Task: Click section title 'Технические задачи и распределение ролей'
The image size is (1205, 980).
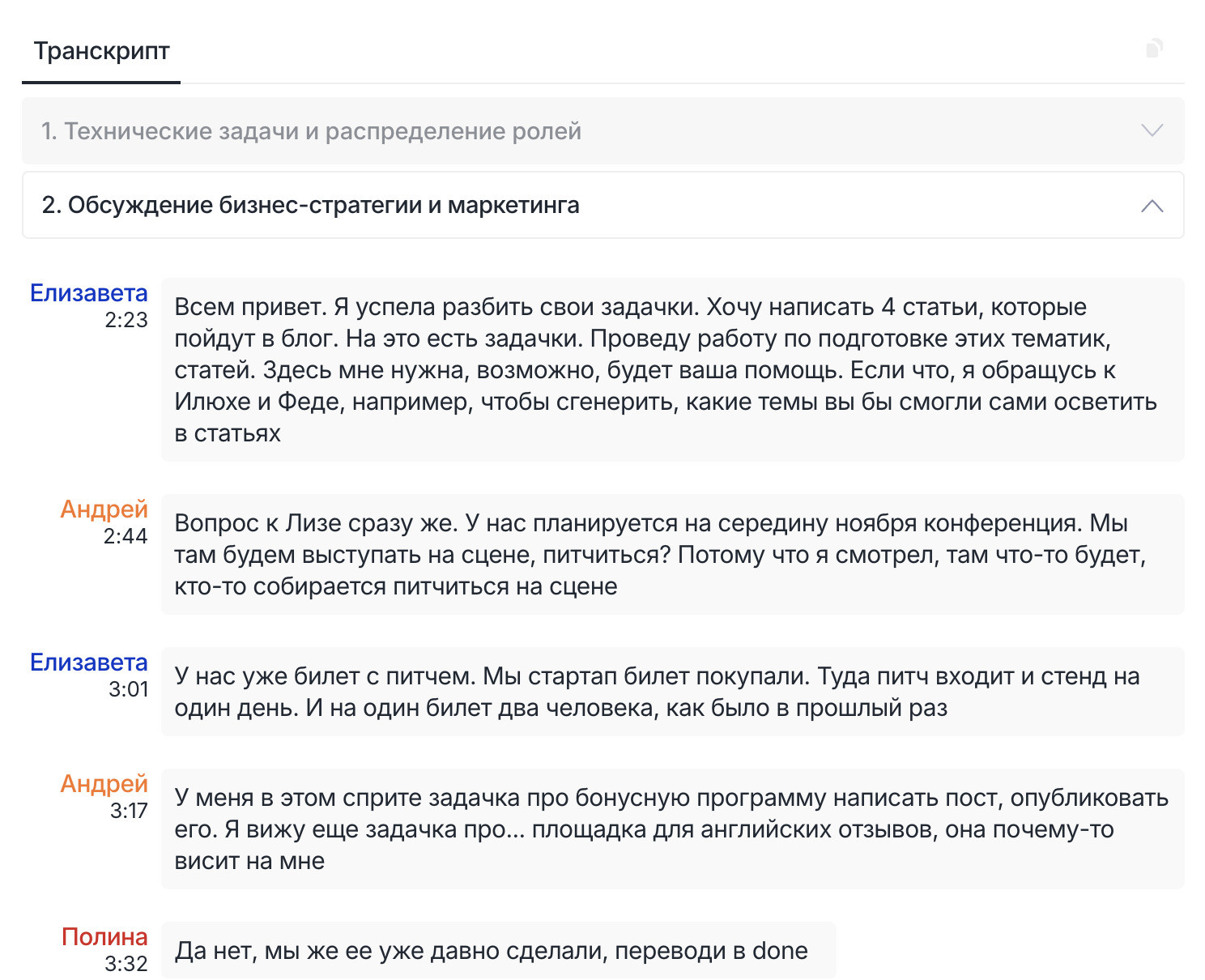Action: point(311,131)
